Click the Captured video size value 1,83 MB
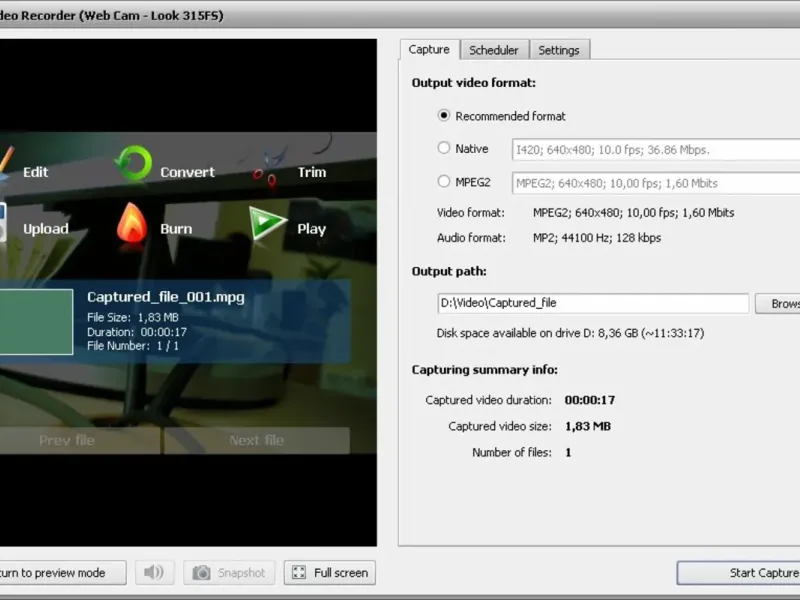 click(588, 426)
